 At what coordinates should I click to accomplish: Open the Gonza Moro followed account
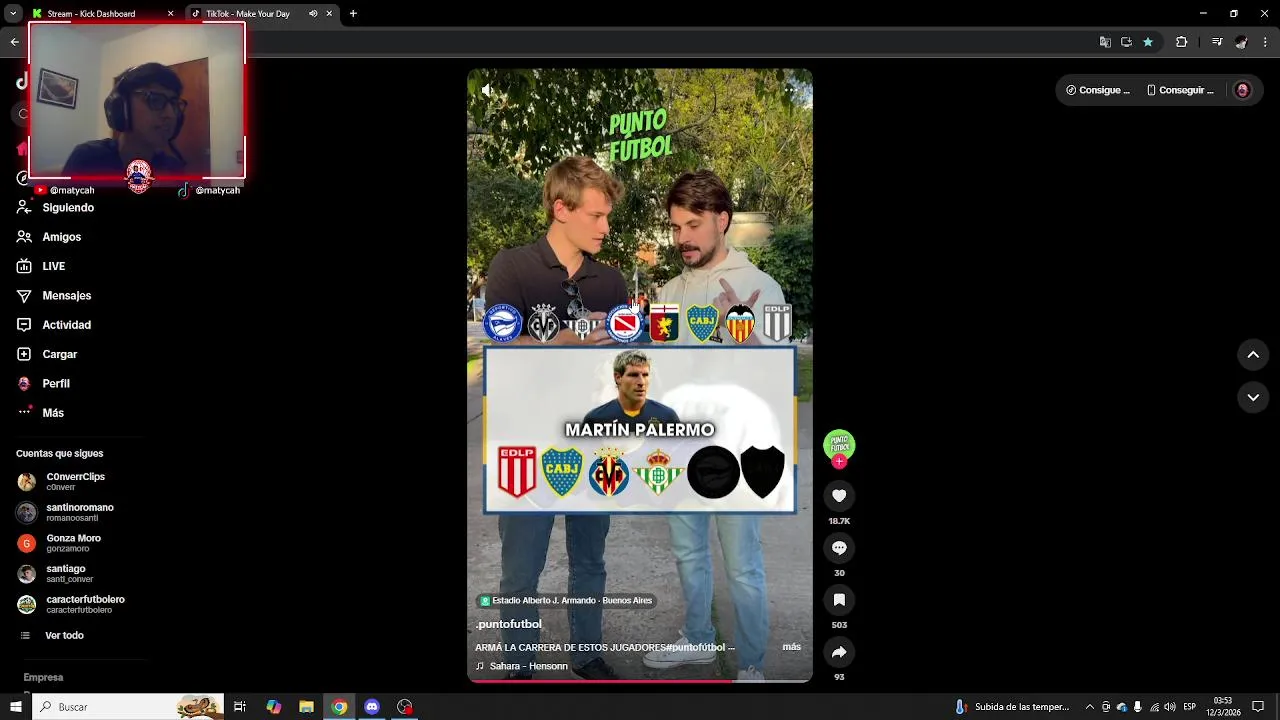click(x=59, y=543)
